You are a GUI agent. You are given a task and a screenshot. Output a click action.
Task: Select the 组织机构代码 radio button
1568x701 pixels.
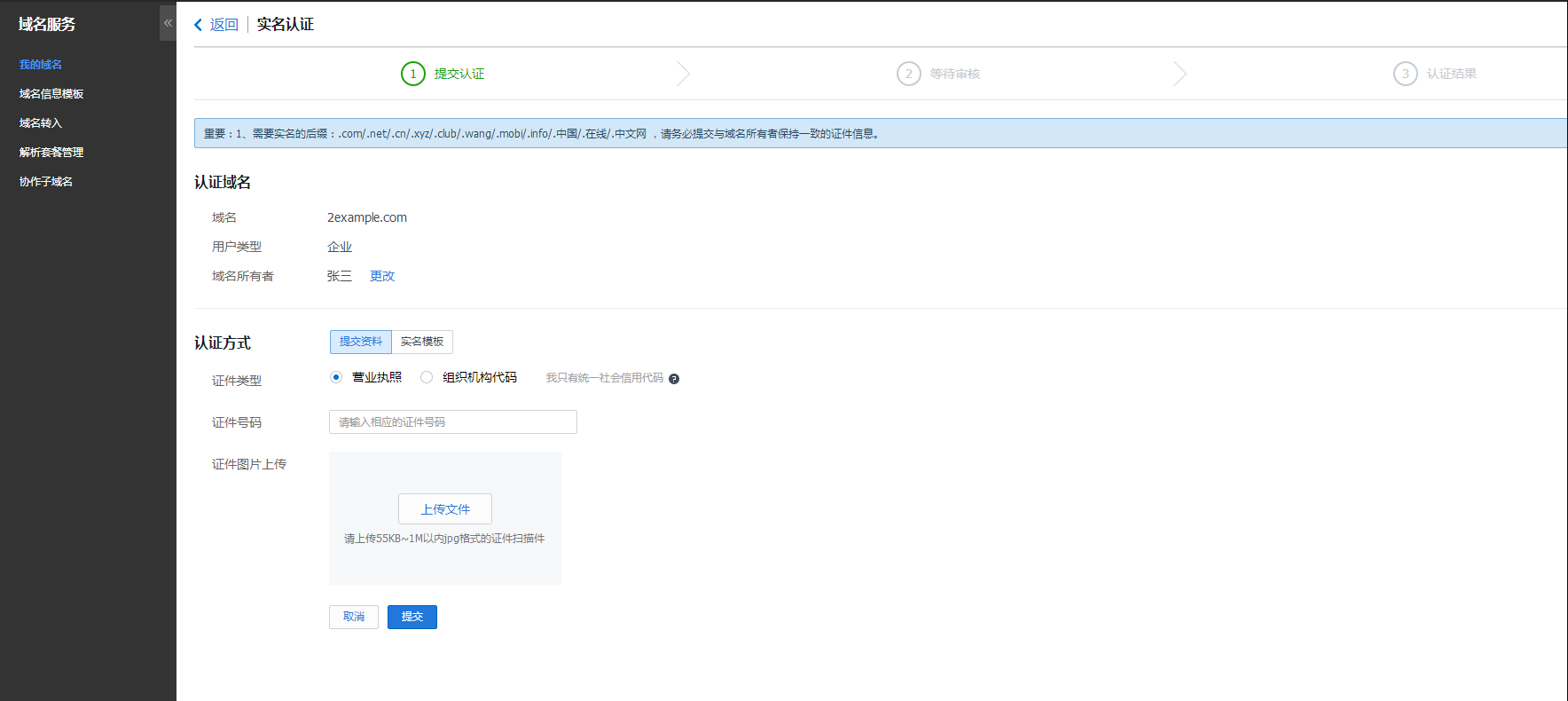pyautogui.click(x=427, y=377)
